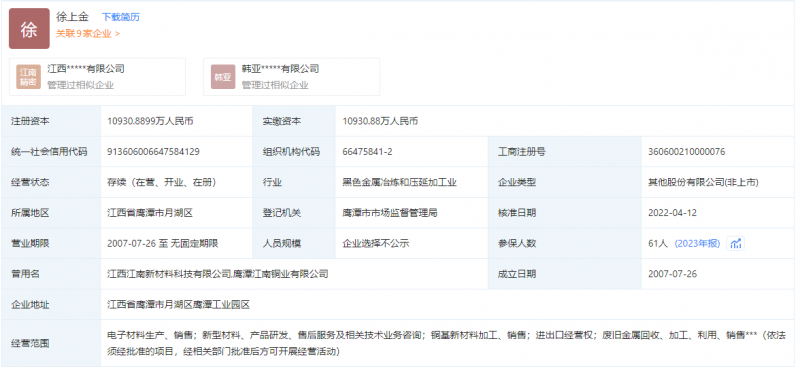Image resolution: width=800 pixels, height=373 pixels.
Task: Click the 所属地区 label
Action: point(30,213)
